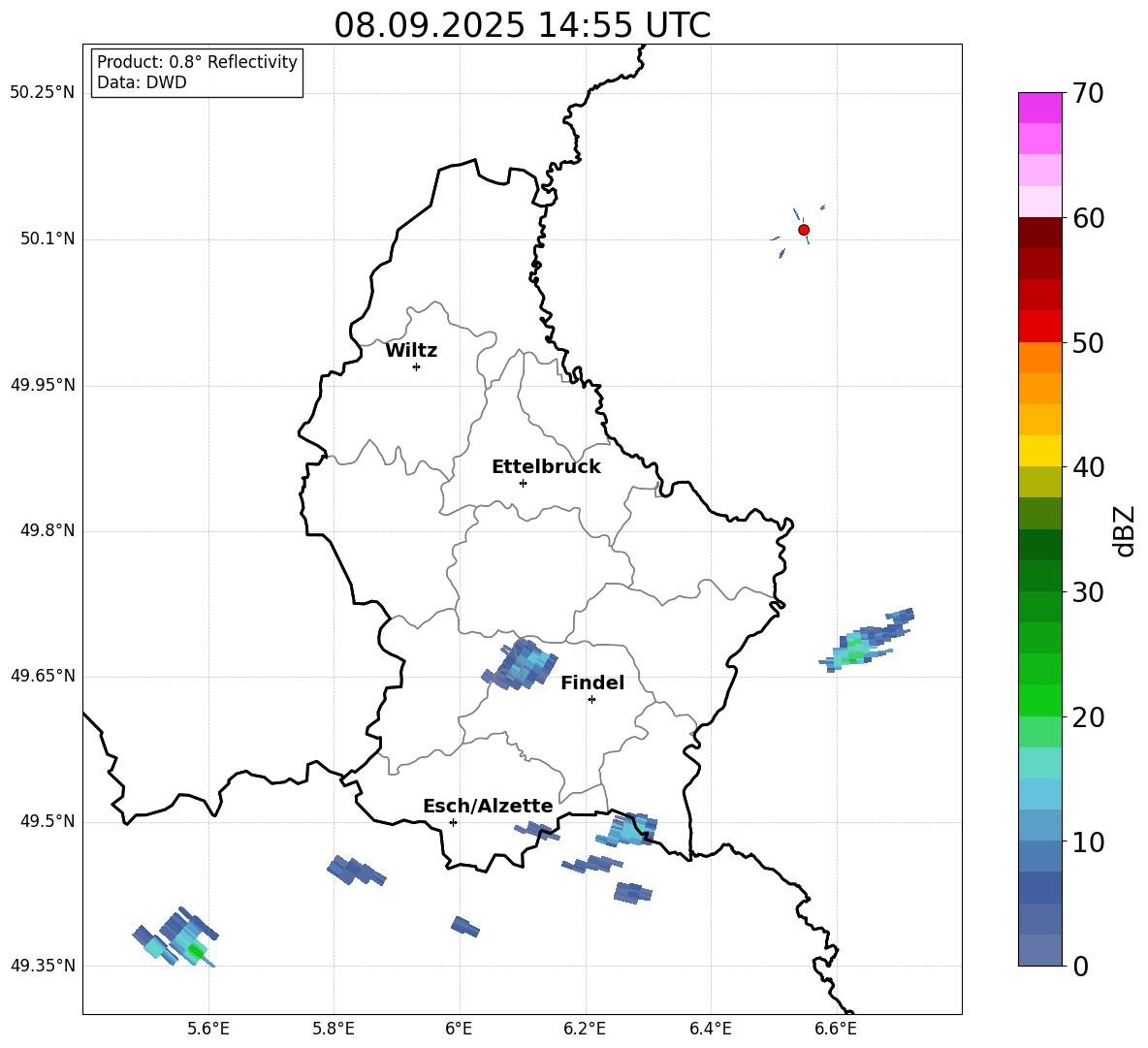
Task: Click the dBZ colorbar axis label
Action: click(1125, 530)
